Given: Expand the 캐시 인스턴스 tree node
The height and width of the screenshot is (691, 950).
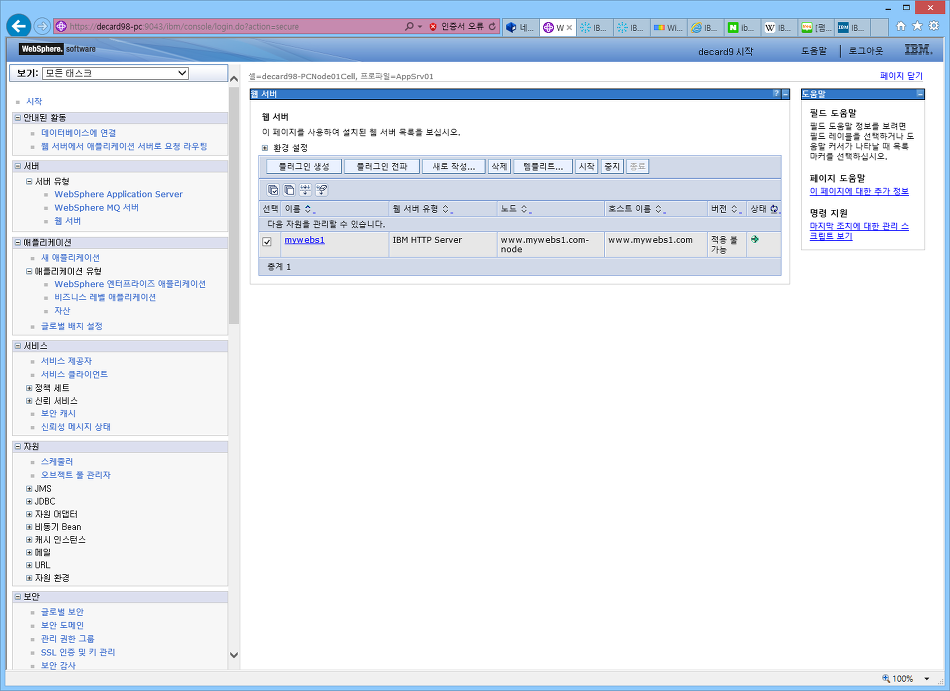Looking at the screenshot, I should click(x=29, y=539).
